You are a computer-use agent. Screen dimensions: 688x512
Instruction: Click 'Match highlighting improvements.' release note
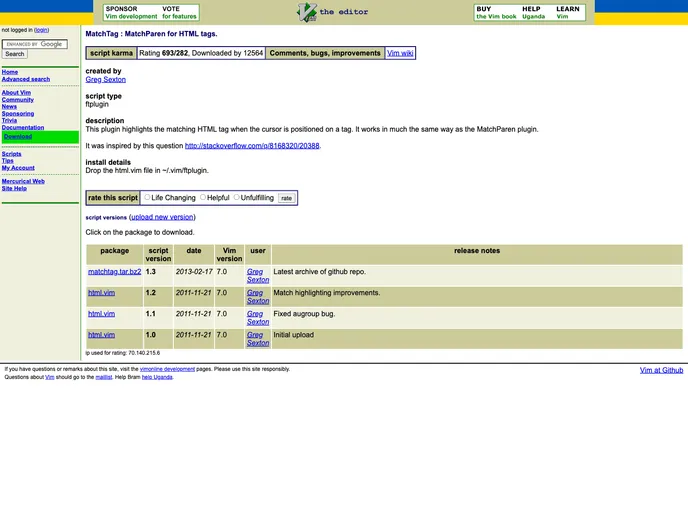pyautogui.click(x=327, y=293)
